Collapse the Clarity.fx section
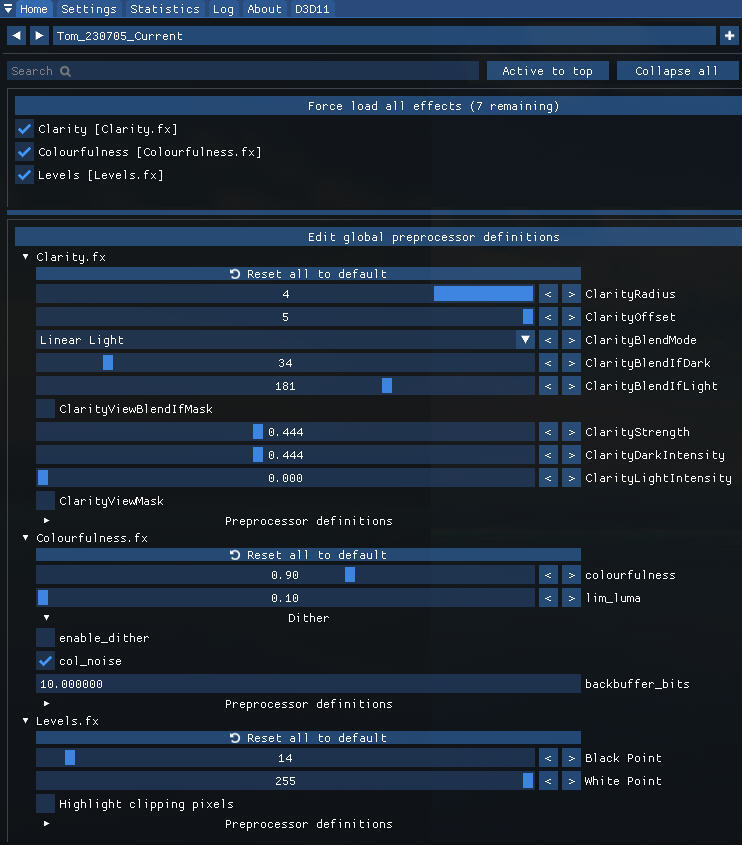The height and width of the screenshot is (845, 742). (x=26, y=257)
